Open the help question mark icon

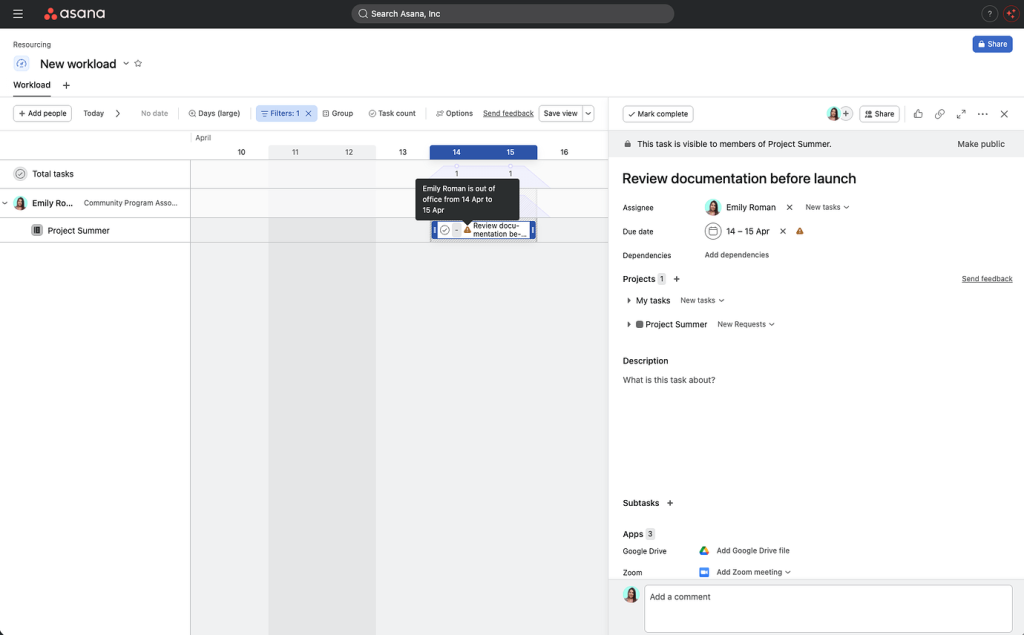(989, 14)
